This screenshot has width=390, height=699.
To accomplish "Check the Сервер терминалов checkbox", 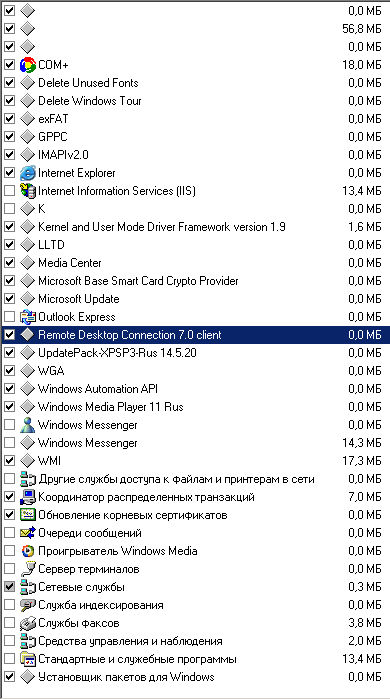I will [9, 569].
